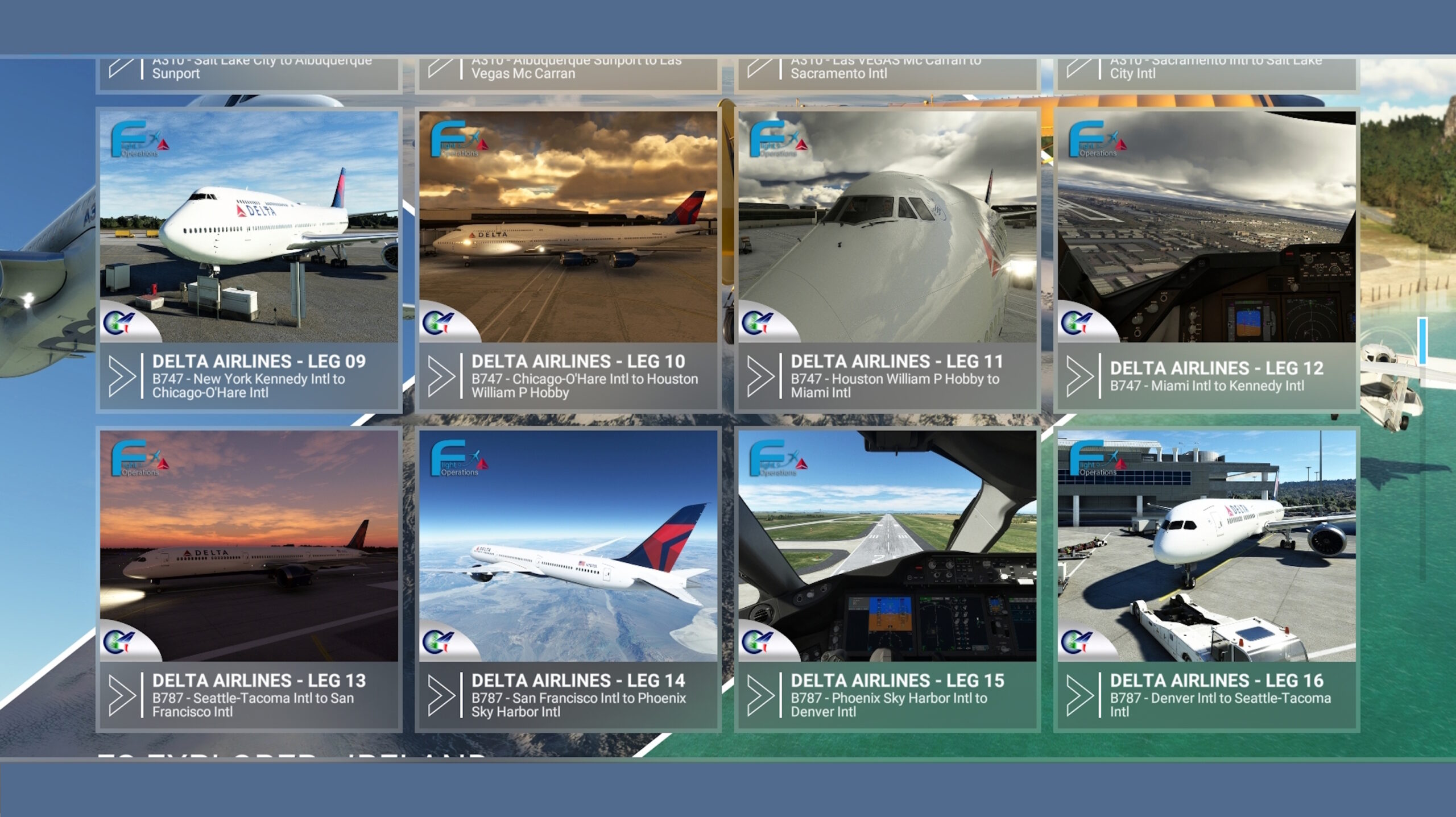Select DELTA AIRLINES - LEG 15 title
The height and width of the screenshot is (817, 1456).
pyautogui.click(x=897, y=680)
